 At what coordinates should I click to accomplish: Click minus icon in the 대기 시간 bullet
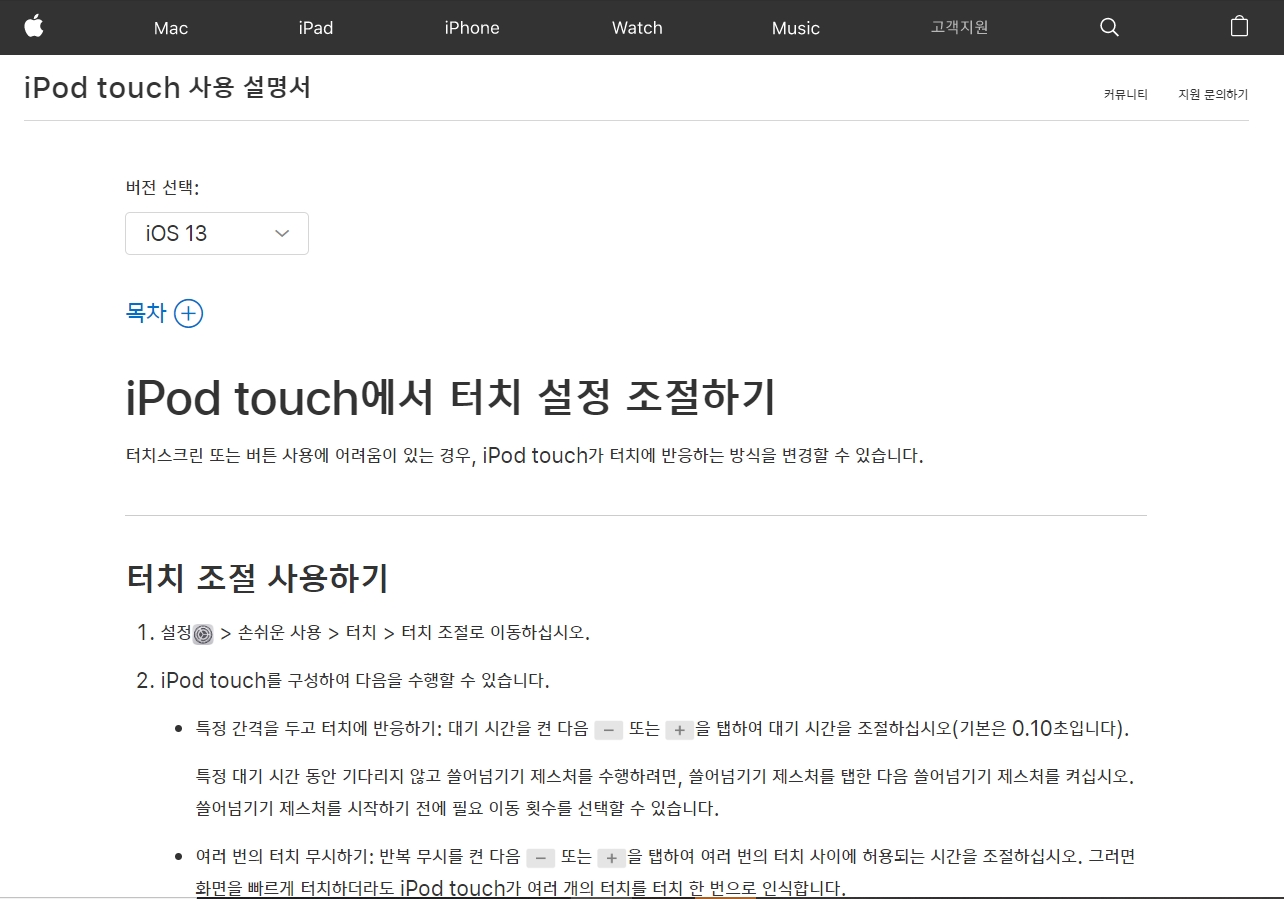(609, 730)
